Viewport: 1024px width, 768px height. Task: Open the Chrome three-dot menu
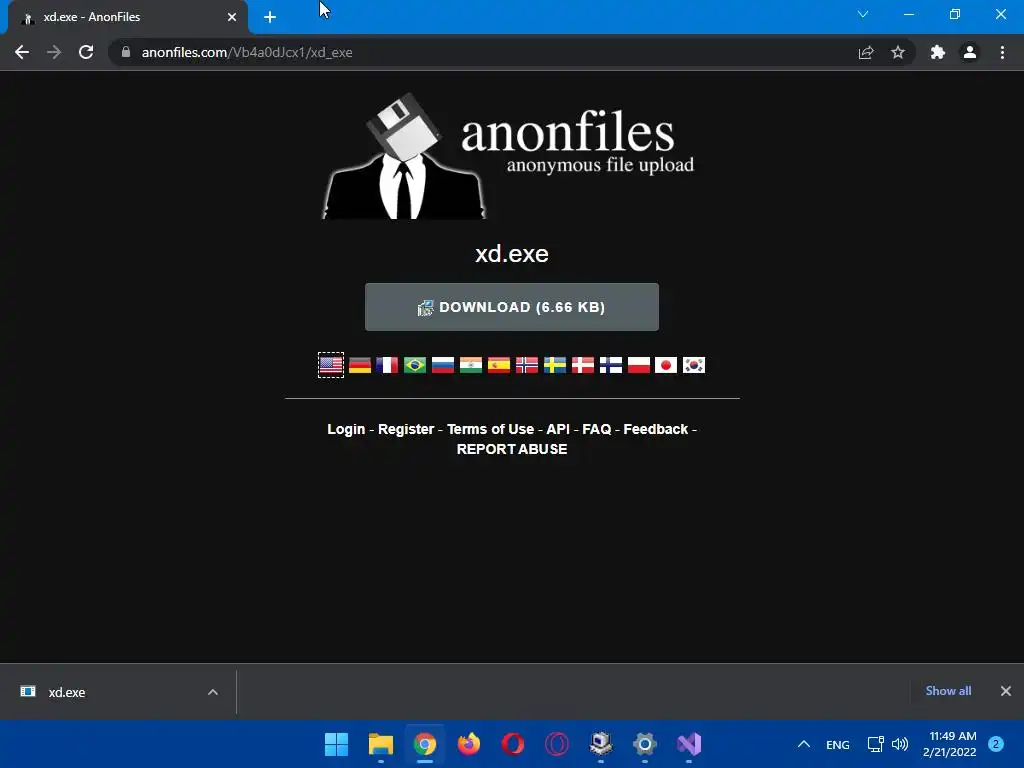[x=1002, y=52]
